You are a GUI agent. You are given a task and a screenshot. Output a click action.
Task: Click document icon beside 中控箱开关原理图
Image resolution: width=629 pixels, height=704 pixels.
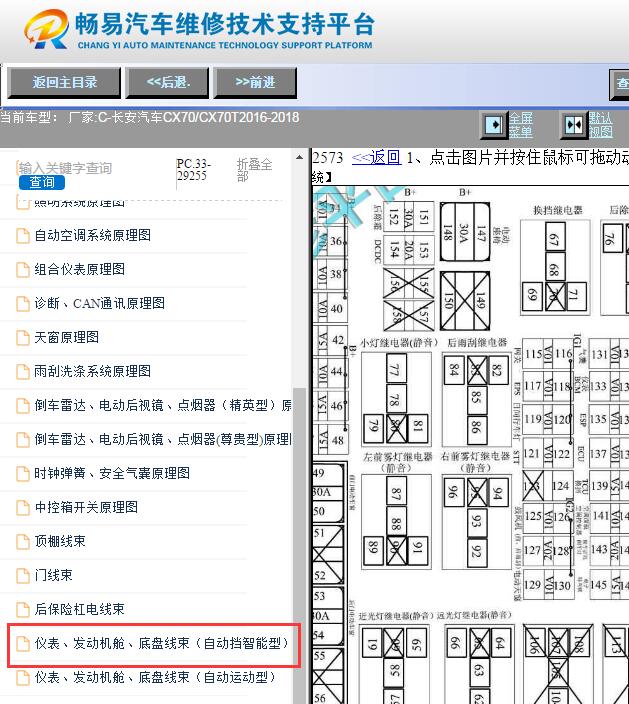[x=23, y=508]
